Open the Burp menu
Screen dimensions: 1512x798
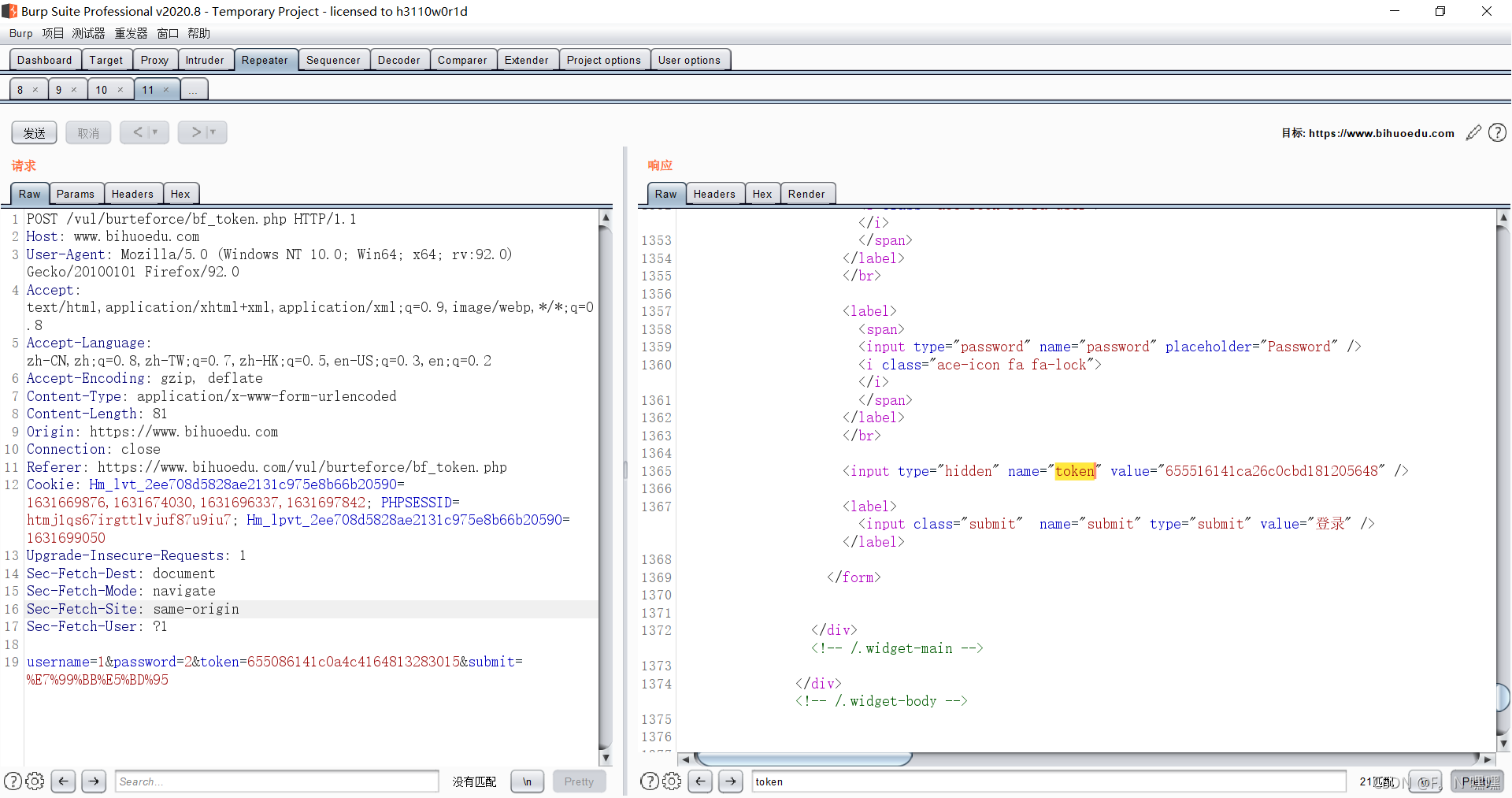point(21,33)
